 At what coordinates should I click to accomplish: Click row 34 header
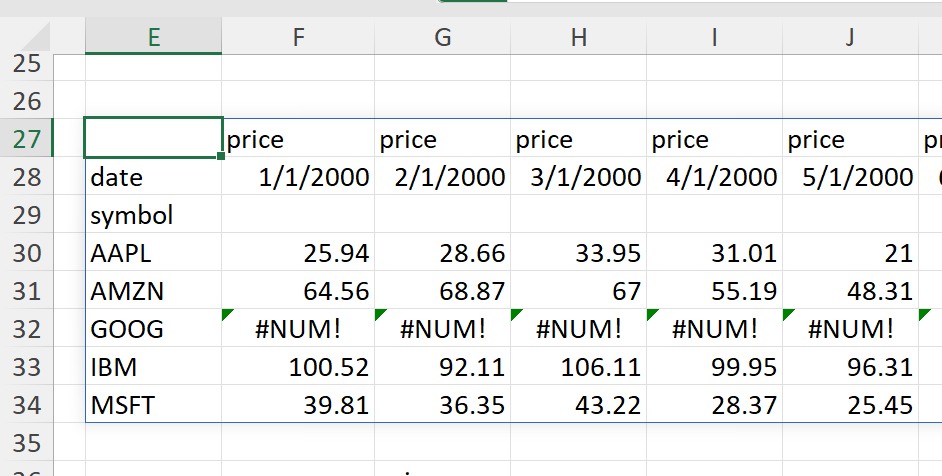pyautogui.click(x=29, y=405)
